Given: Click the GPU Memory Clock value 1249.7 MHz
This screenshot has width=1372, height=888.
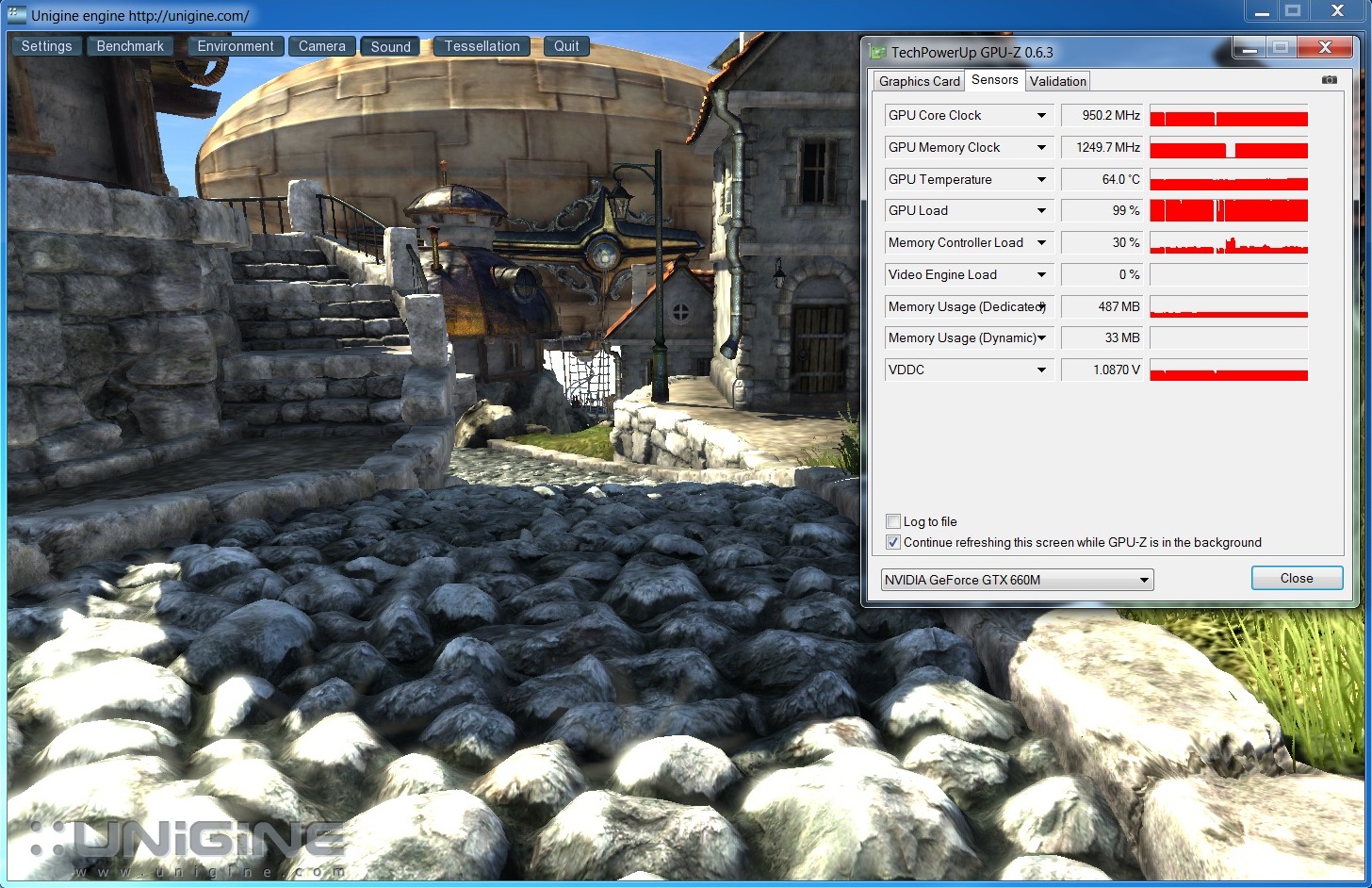Looking at the screenshot, I should [x=1102, y=147].
